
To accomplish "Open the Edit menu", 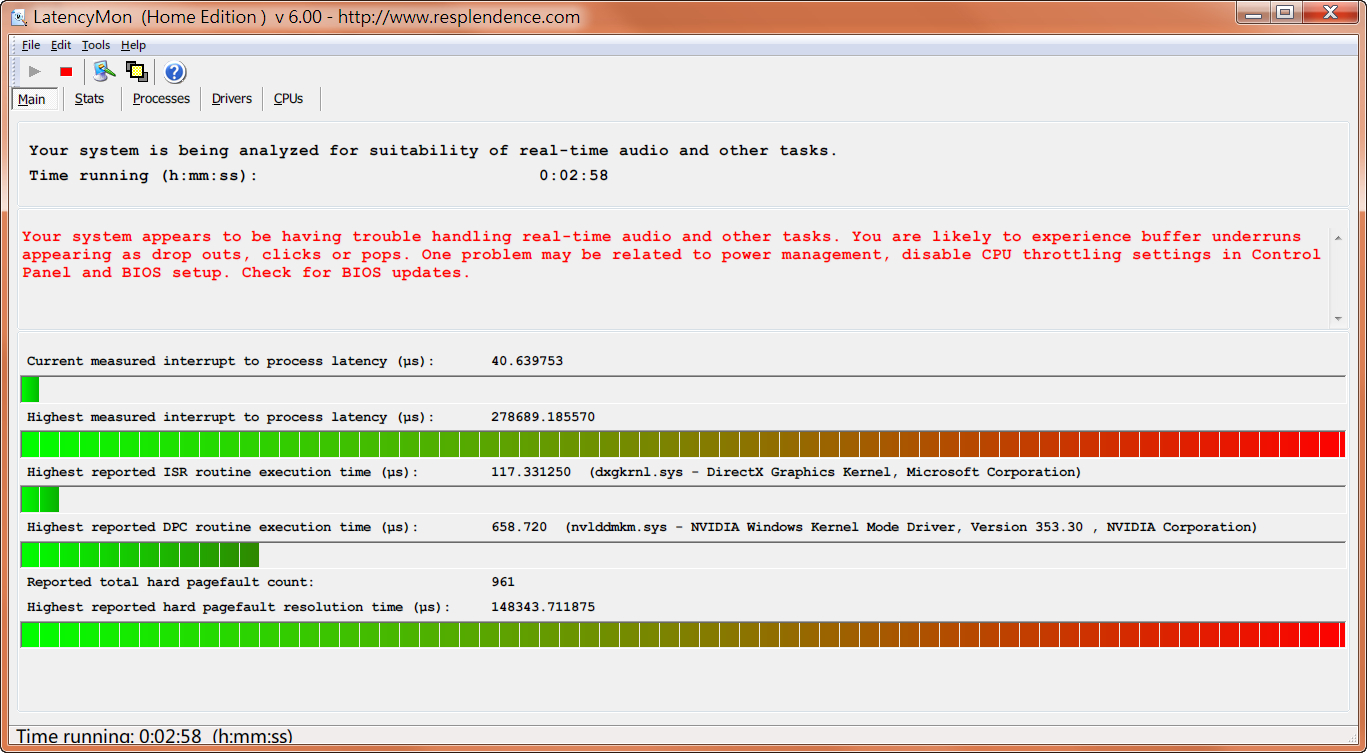I will pyautogui.click(x=61, y=45).
